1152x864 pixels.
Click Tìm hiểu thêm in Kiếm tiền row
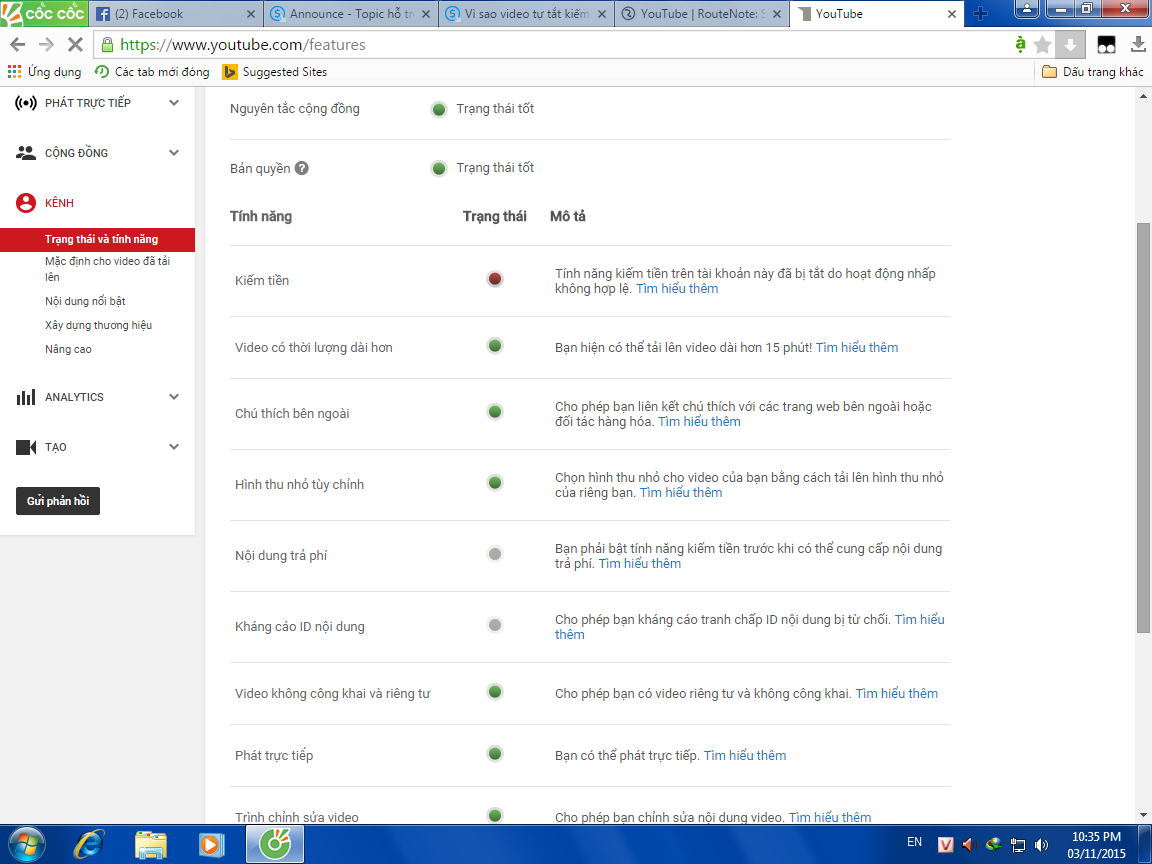pos(677,289)
